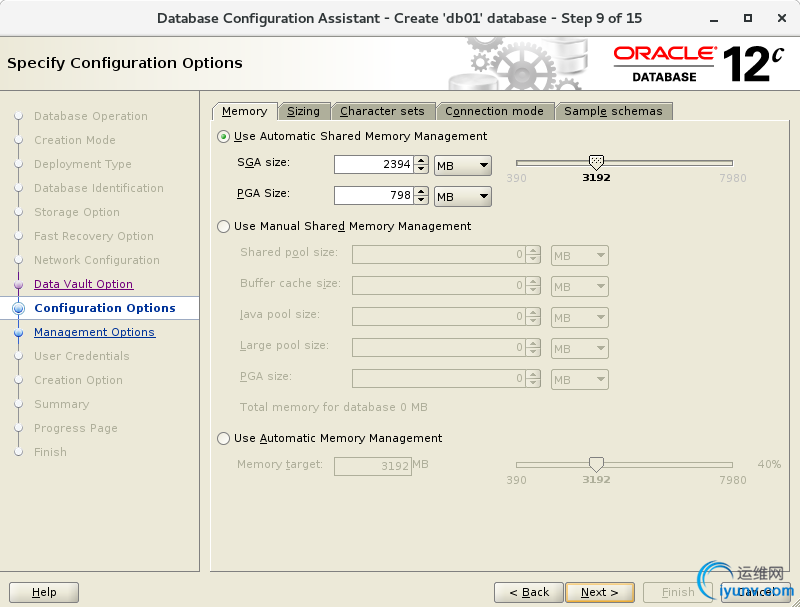Click Fast Recovery Option step in sidebar

pyautogui.click(x=93, y=236)
